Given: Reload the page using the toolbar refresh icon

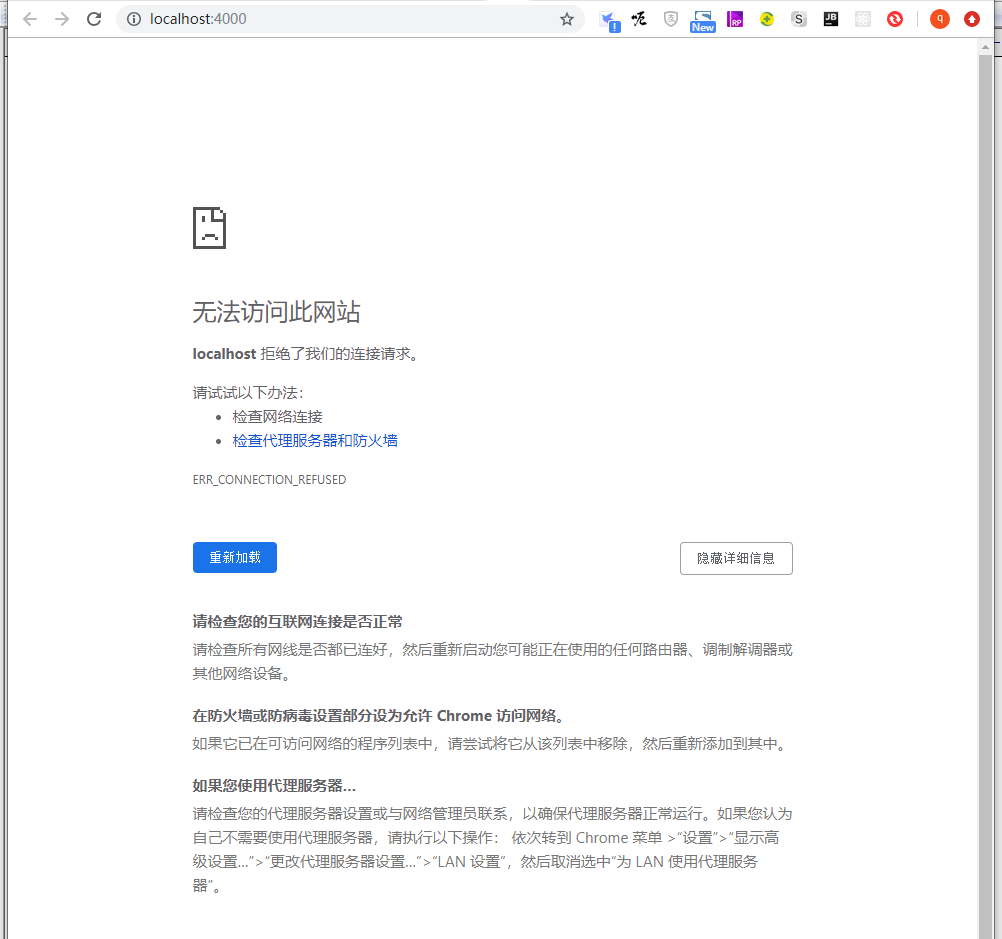Looking at the screenshot, I should click(x=94, y=19).
